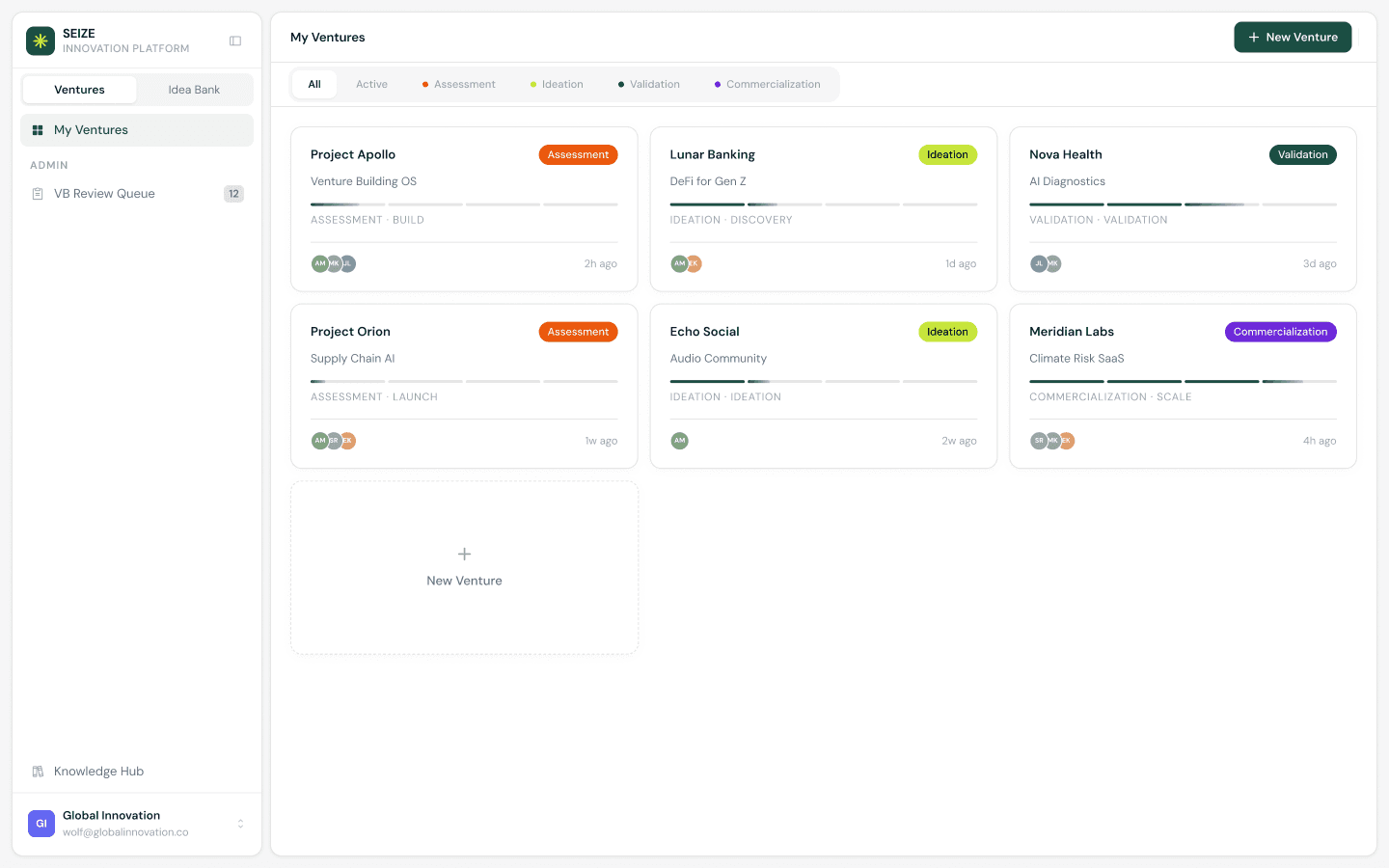Viewport: 1389px width, 868px height.
Task: Click the Commercialization badge on Meridian Labs
Action: (1281, 332)
